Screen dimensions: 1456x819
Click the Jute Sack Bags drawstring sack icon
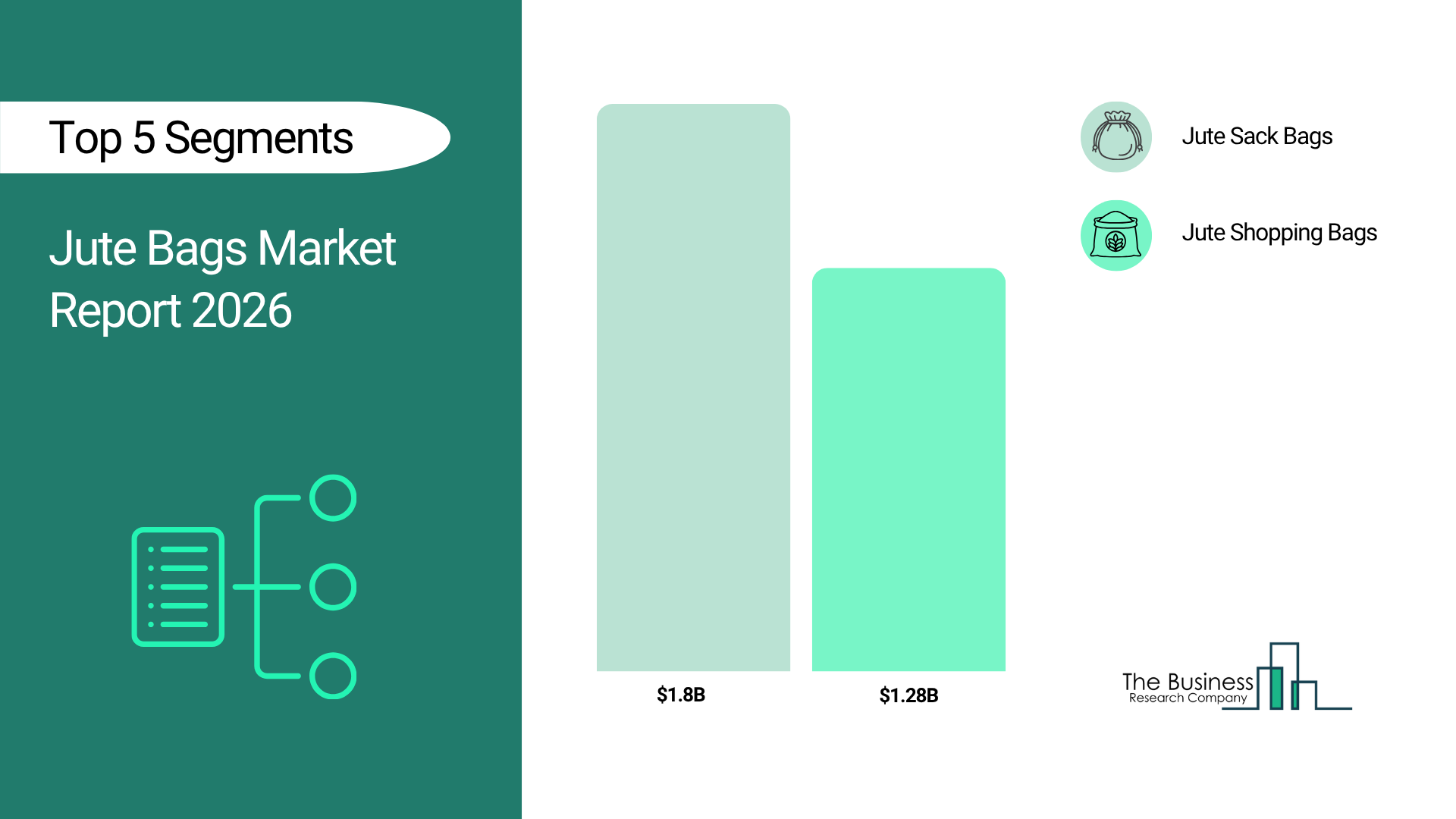(x=1116, y=137)
